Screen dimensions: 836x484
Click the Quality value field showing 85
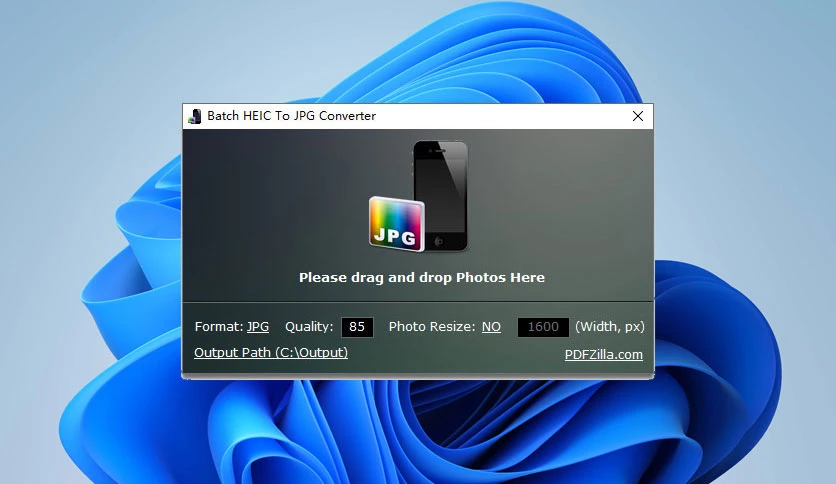(x=357, y=327)
